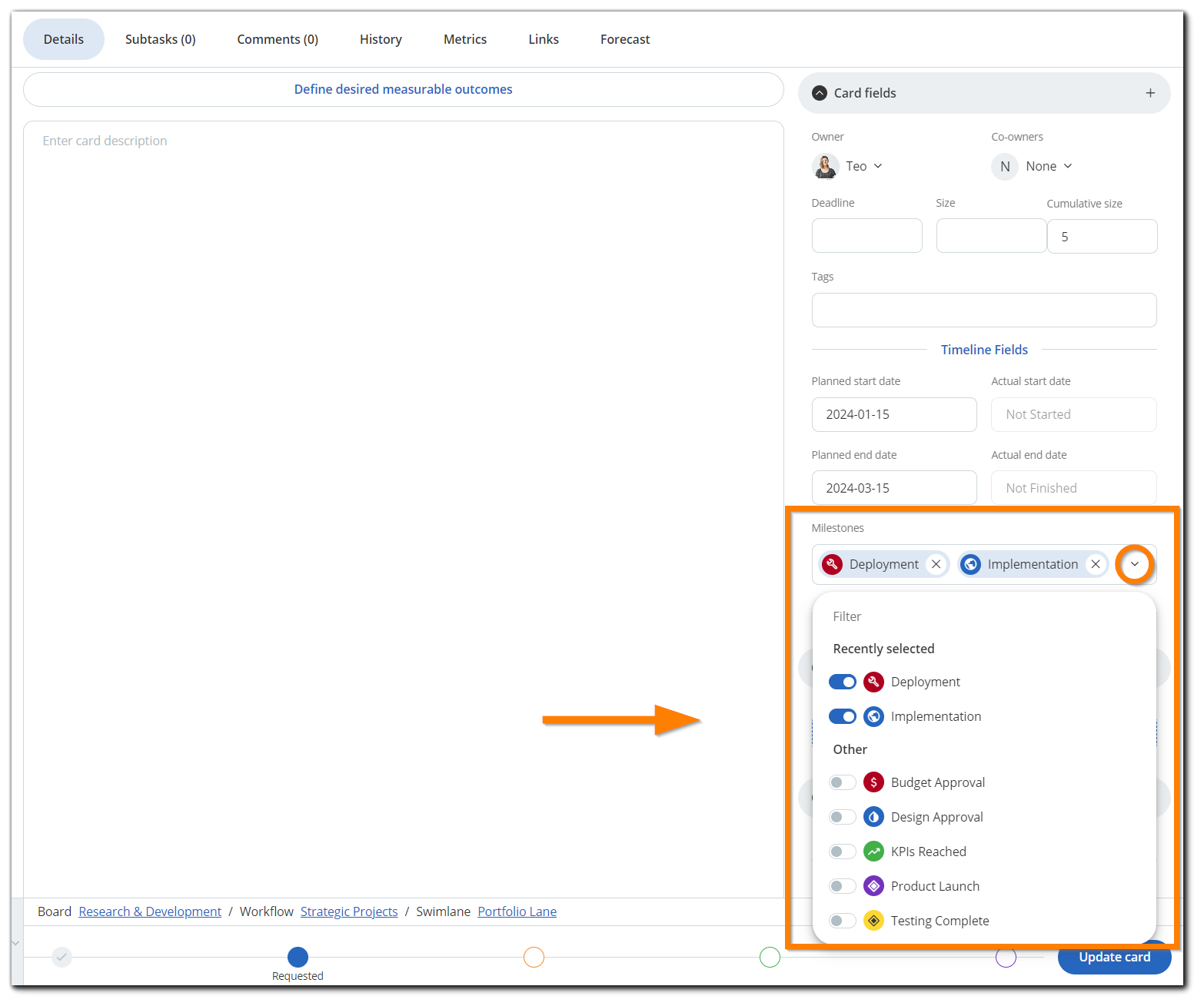Click the Update card button

point(1115,957)
